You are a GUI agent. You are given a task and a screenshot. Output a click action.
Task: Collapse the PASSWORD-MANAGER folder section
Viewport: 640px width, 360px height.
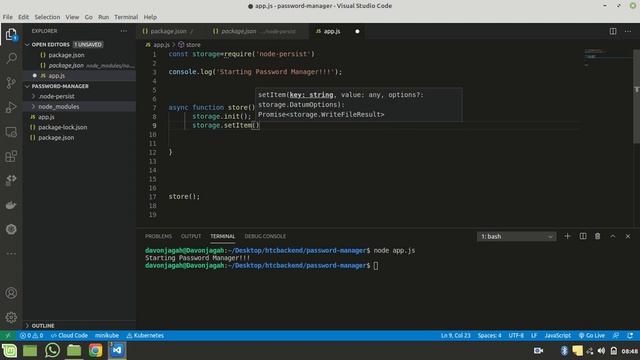click(x=27, y=86)
